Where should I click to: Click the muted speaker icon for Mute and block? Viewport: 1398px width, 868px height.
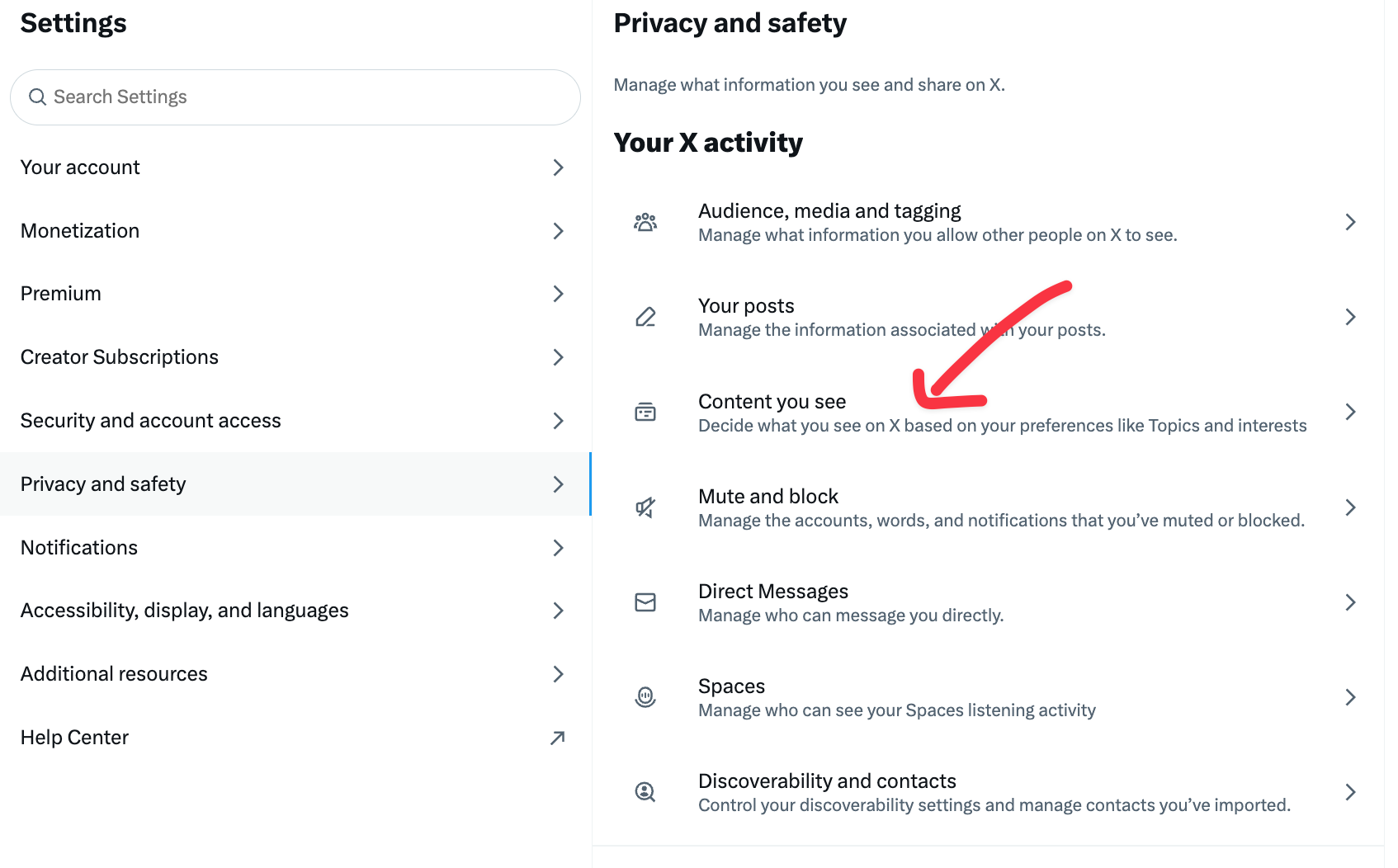(x=645, y=507)
